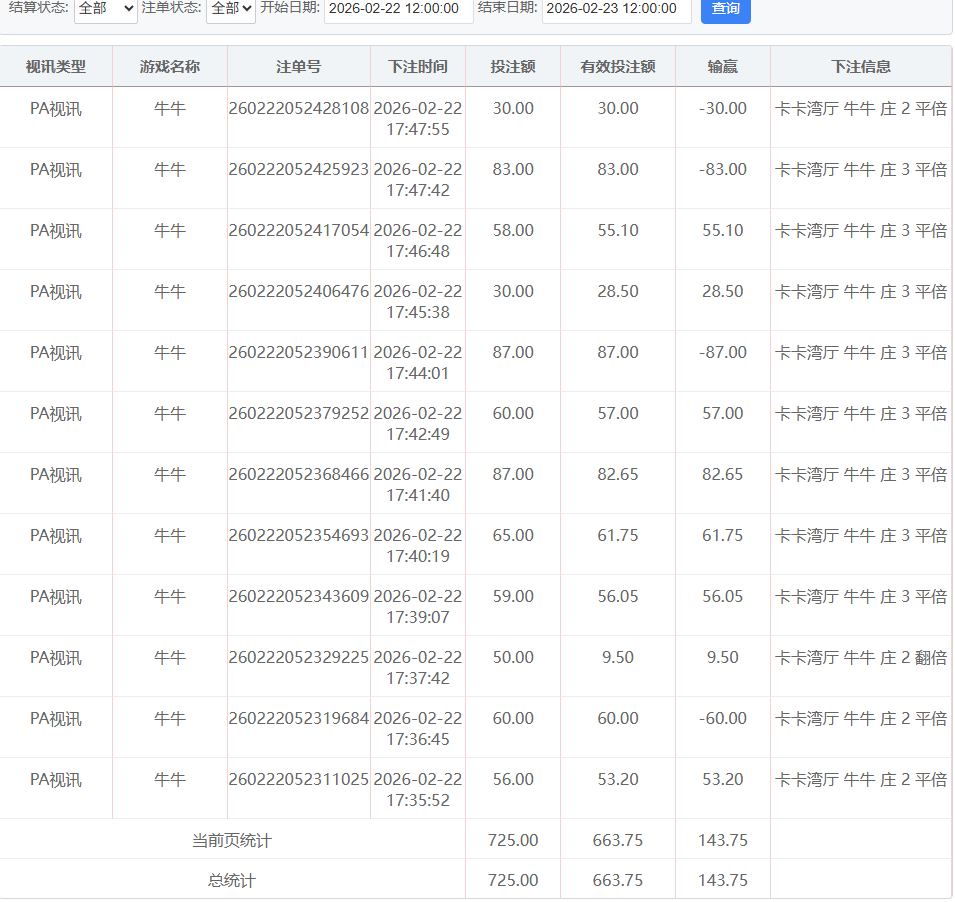Select bet number 260222052311025
The width and height of the screenshot is (955, 902).
[298, 780]
